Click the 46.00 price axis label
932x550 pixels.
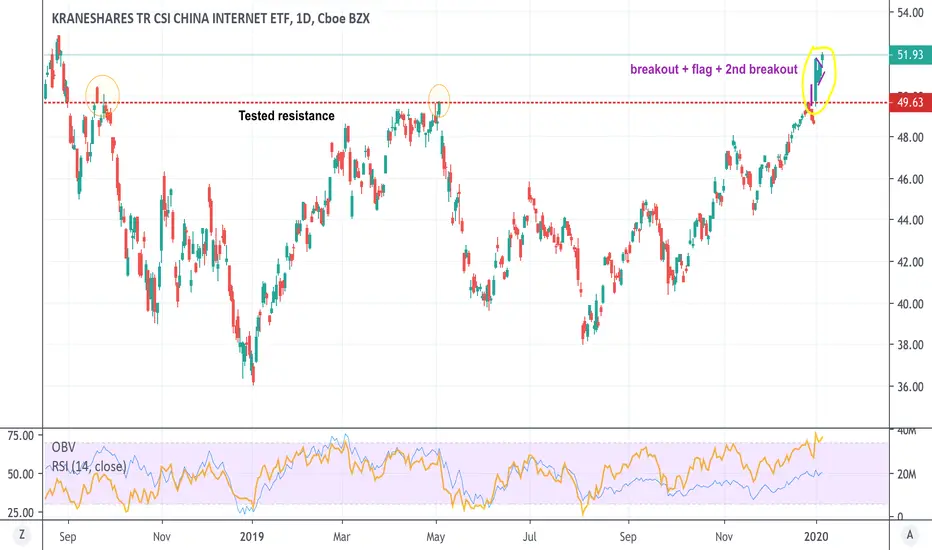click(910, 179)
